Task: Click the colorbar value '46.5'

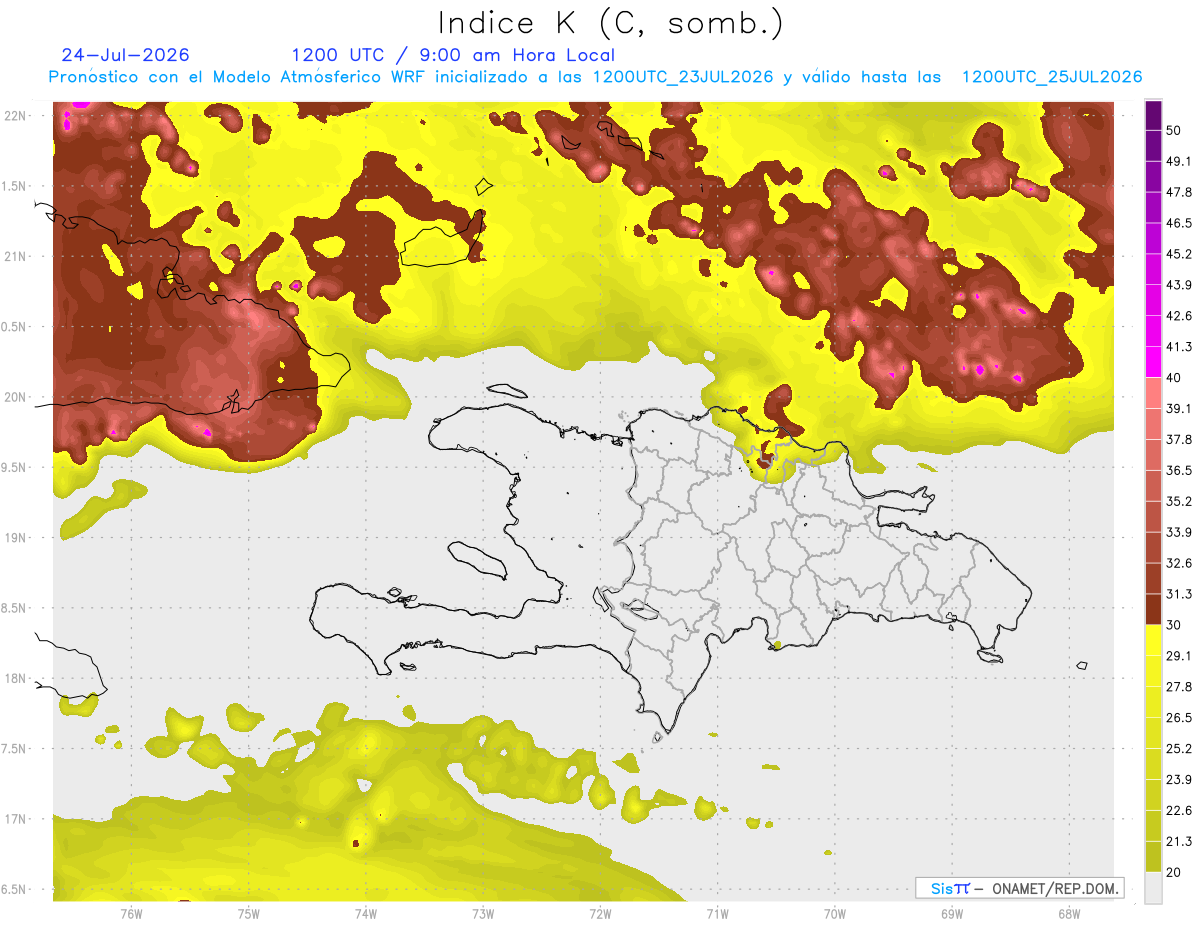Action: tap(1178, 223)
